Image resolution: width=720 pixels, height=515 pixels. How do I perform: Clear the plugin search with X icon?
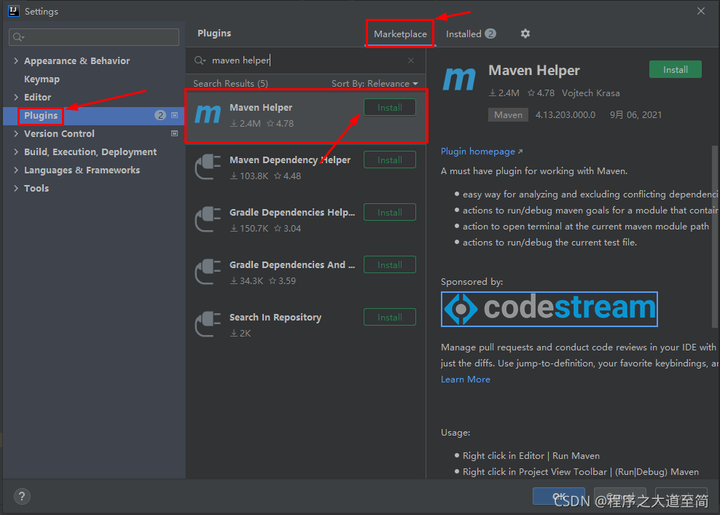coord(411,61)
